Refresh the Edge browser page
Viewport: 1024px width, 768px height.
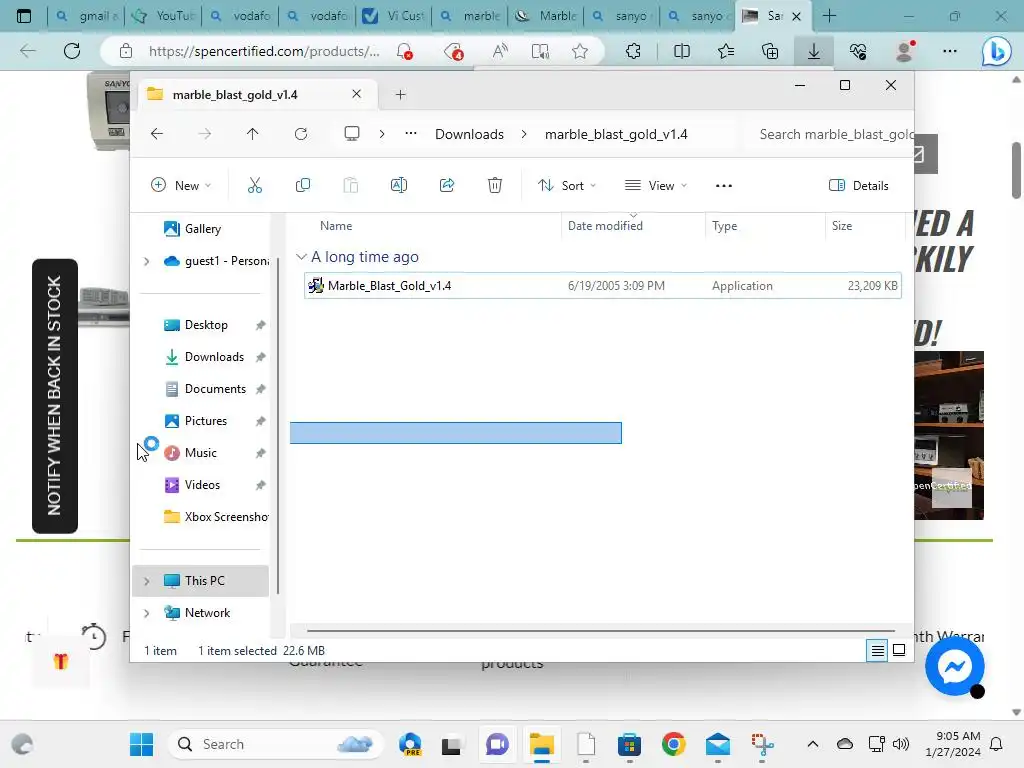(72, 51)
